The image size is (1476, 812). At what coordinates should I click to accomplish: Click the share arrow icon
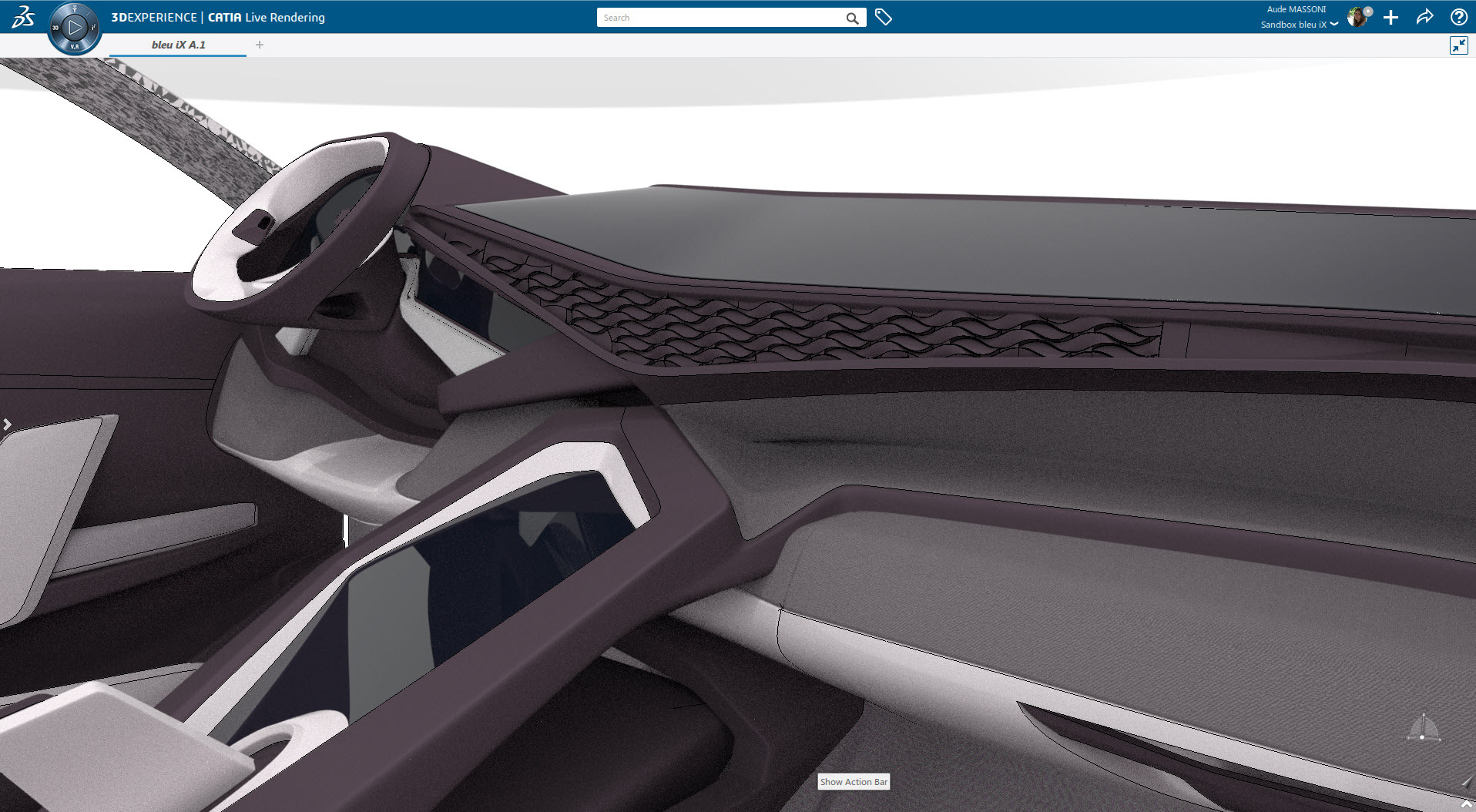pyautogui.click(x=1424, y=17)
